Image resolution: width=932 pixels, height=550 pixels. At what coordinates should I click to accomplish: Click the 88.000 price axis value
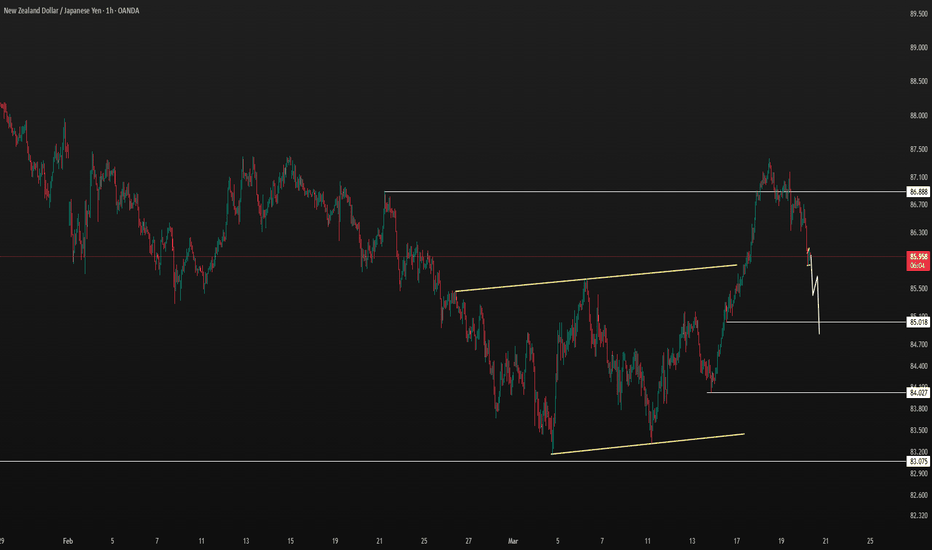coord(918,116)
